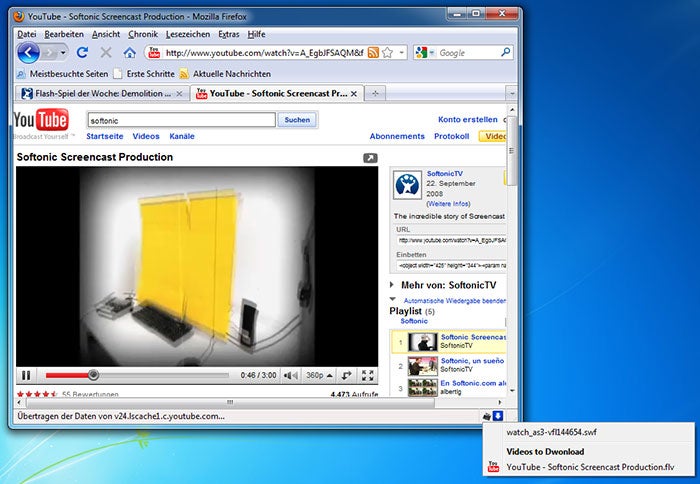Click the pop-out video icon above the player
The image size is (700, 484).
[370, 158]
